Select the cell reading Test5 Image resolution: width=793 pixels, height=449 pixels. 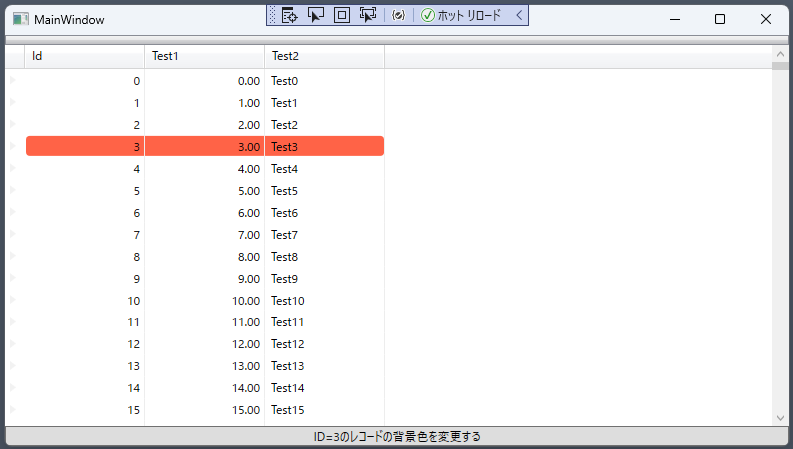(324, 191)
